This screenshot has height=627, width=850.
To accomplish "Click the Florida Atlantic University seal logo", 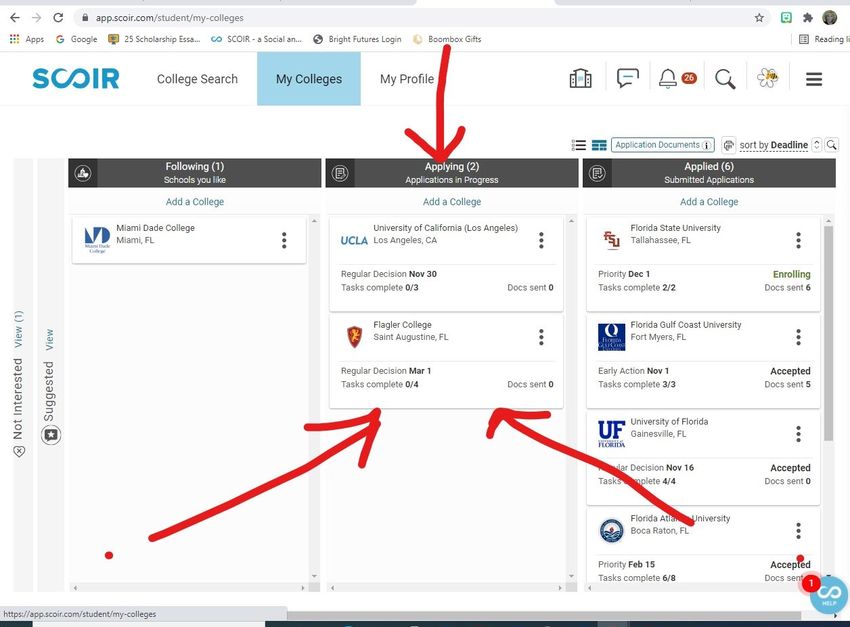I will (611, 531).
